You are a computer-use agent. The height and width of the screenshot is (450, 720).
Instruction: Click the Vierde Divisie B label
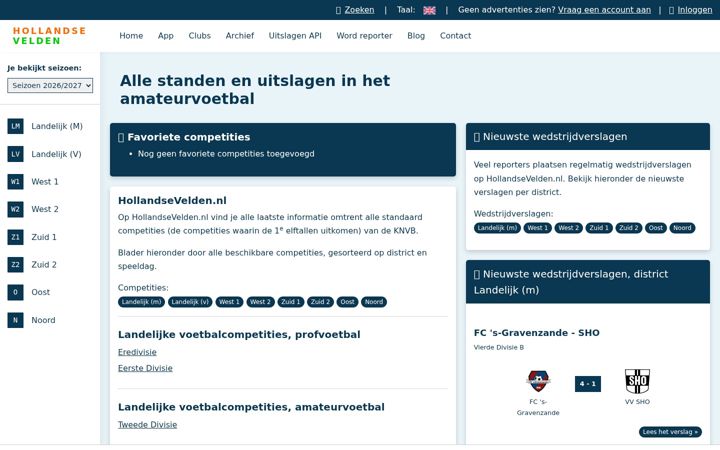tap(499, 348)
